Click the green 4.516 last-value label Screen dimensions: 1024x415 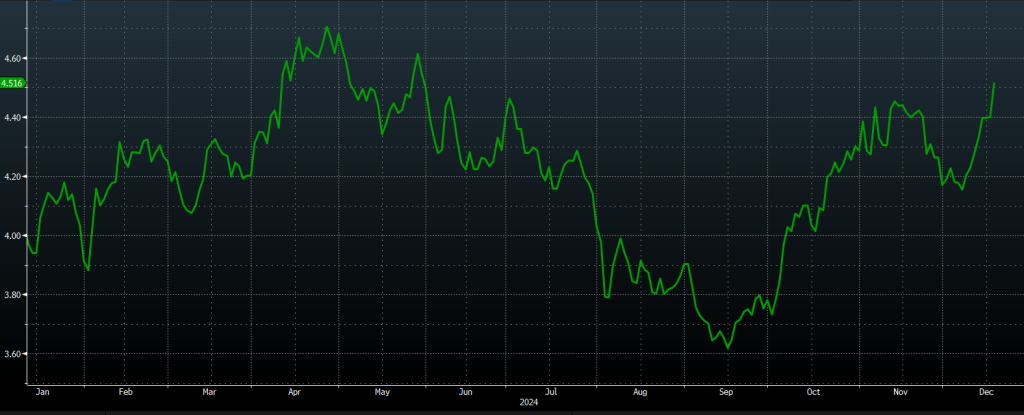[12, 83]
